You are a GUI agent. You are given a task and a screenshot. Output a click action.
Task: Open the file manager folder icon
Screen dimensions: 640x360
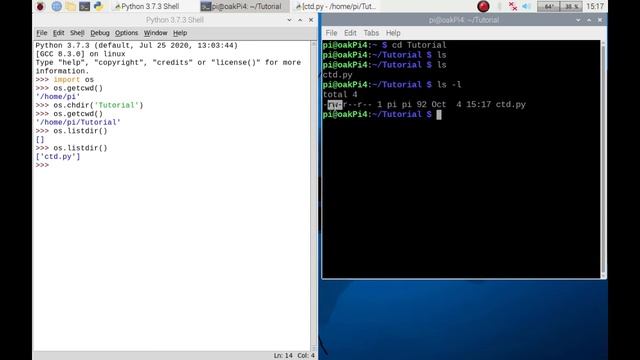tap(71, 6)
